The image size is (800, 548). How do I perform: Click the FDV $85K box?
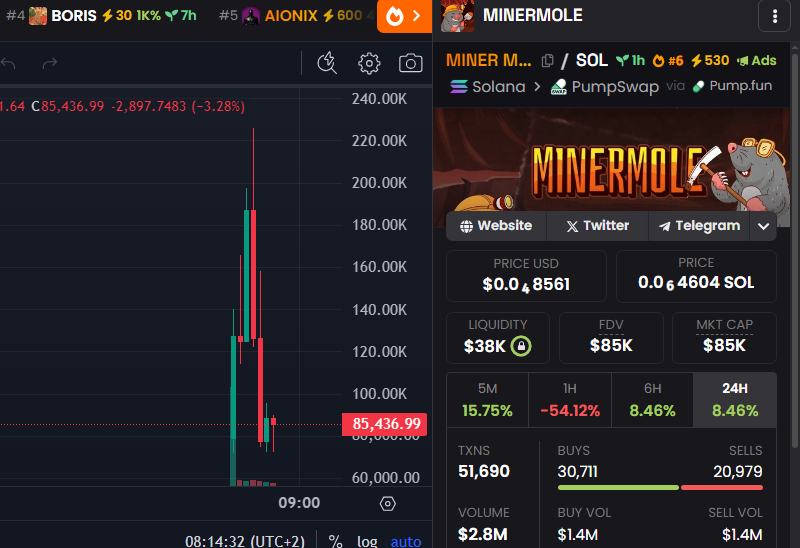[x=611, y=338]
